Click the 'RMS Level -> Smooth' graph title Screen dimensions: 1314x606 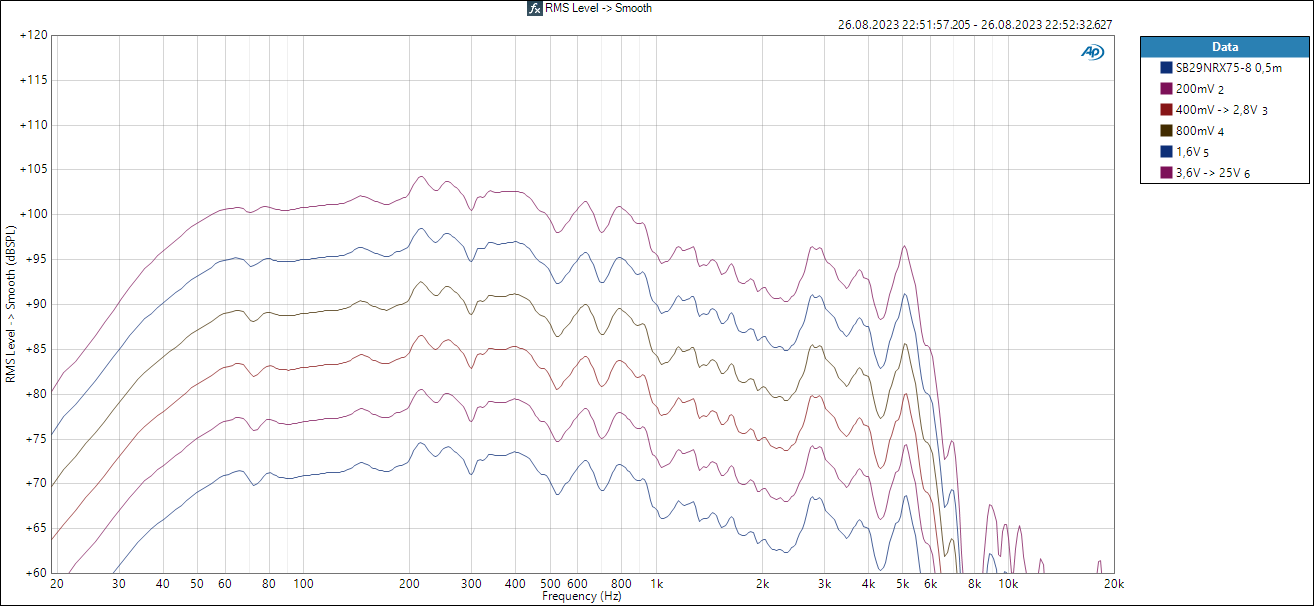(x=598, y=8)
